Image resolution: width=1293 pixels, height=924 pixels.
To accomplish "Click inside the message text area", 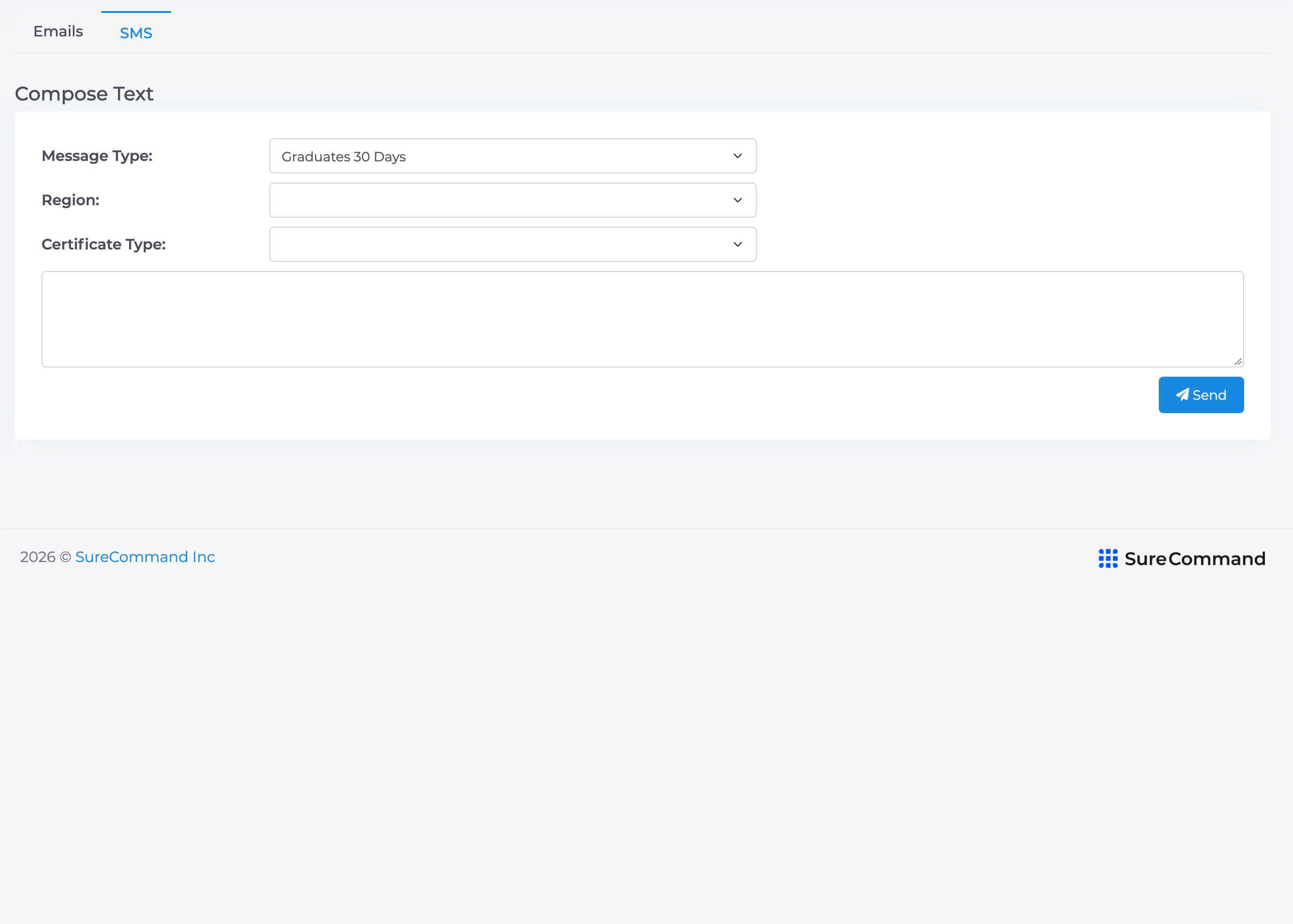I will pos(642,319).
